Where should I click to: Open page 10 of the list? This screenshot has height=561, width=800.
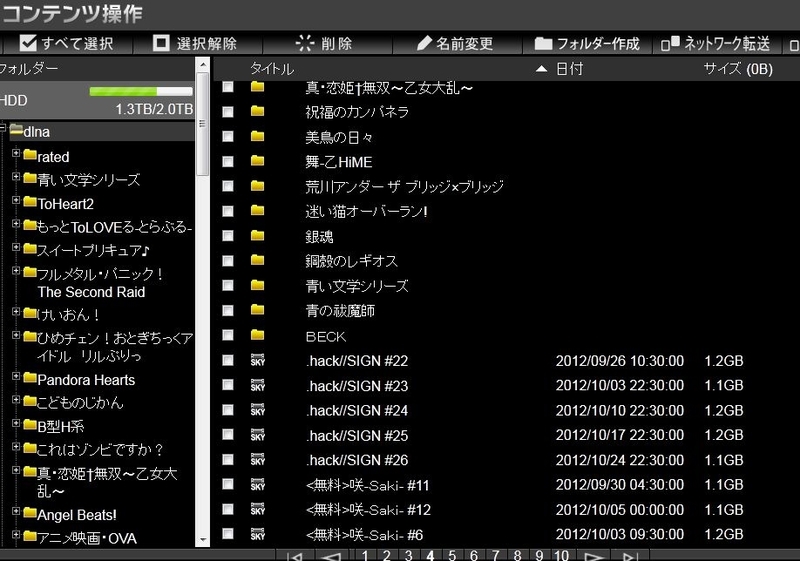point(561,555)
